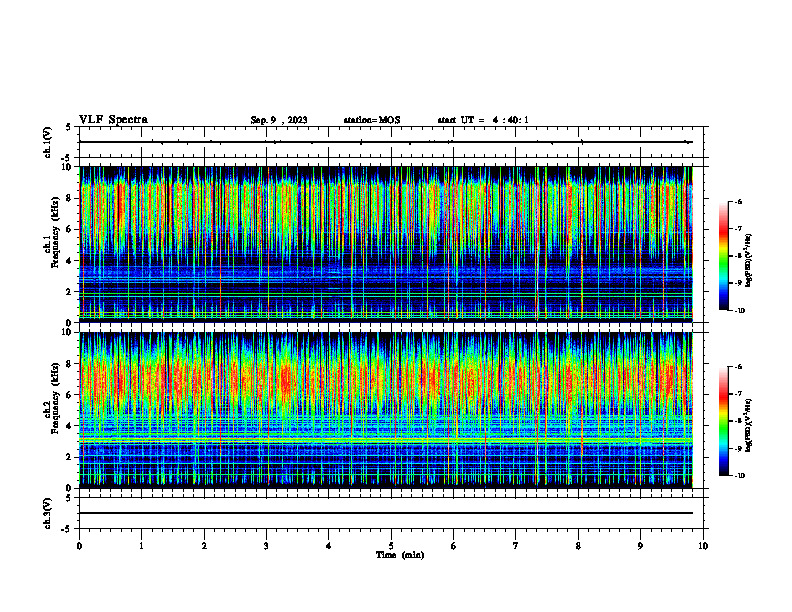Click the ch.1 colorbar label "log(PSD)(V²/Hz)"

(x=749, y=261)
